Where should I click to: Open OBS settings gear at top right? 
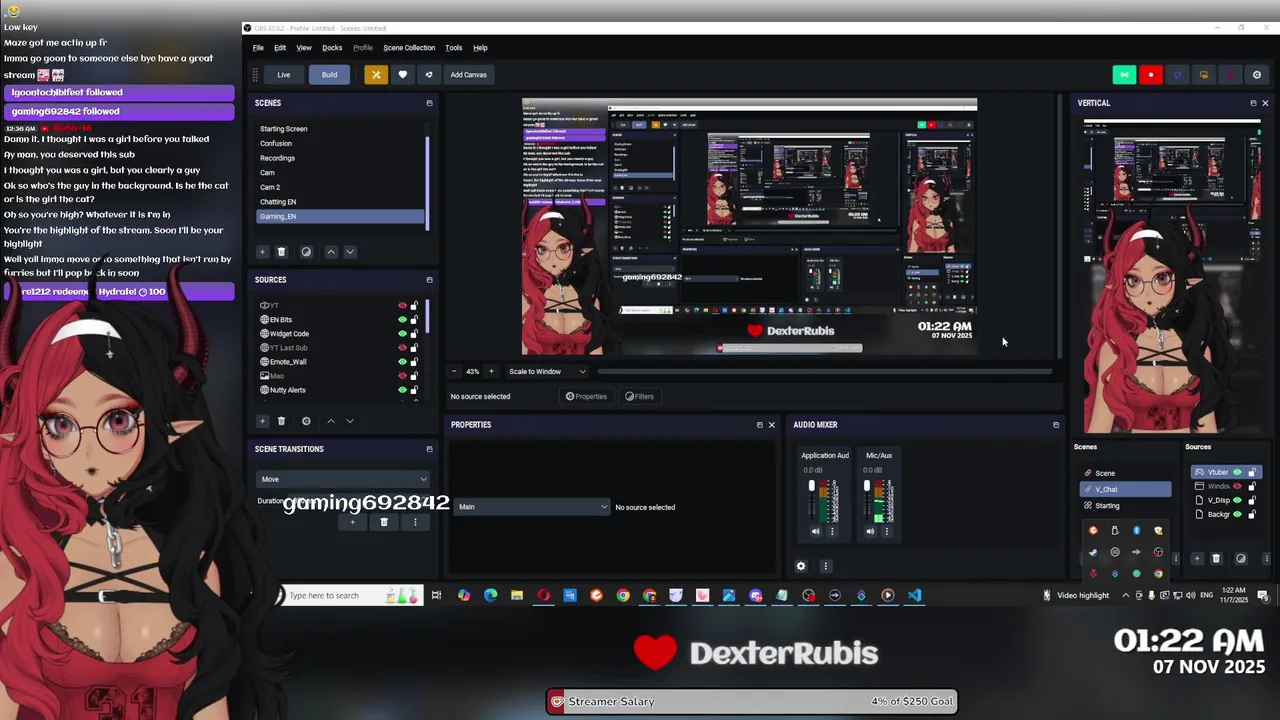[1257, 75]
